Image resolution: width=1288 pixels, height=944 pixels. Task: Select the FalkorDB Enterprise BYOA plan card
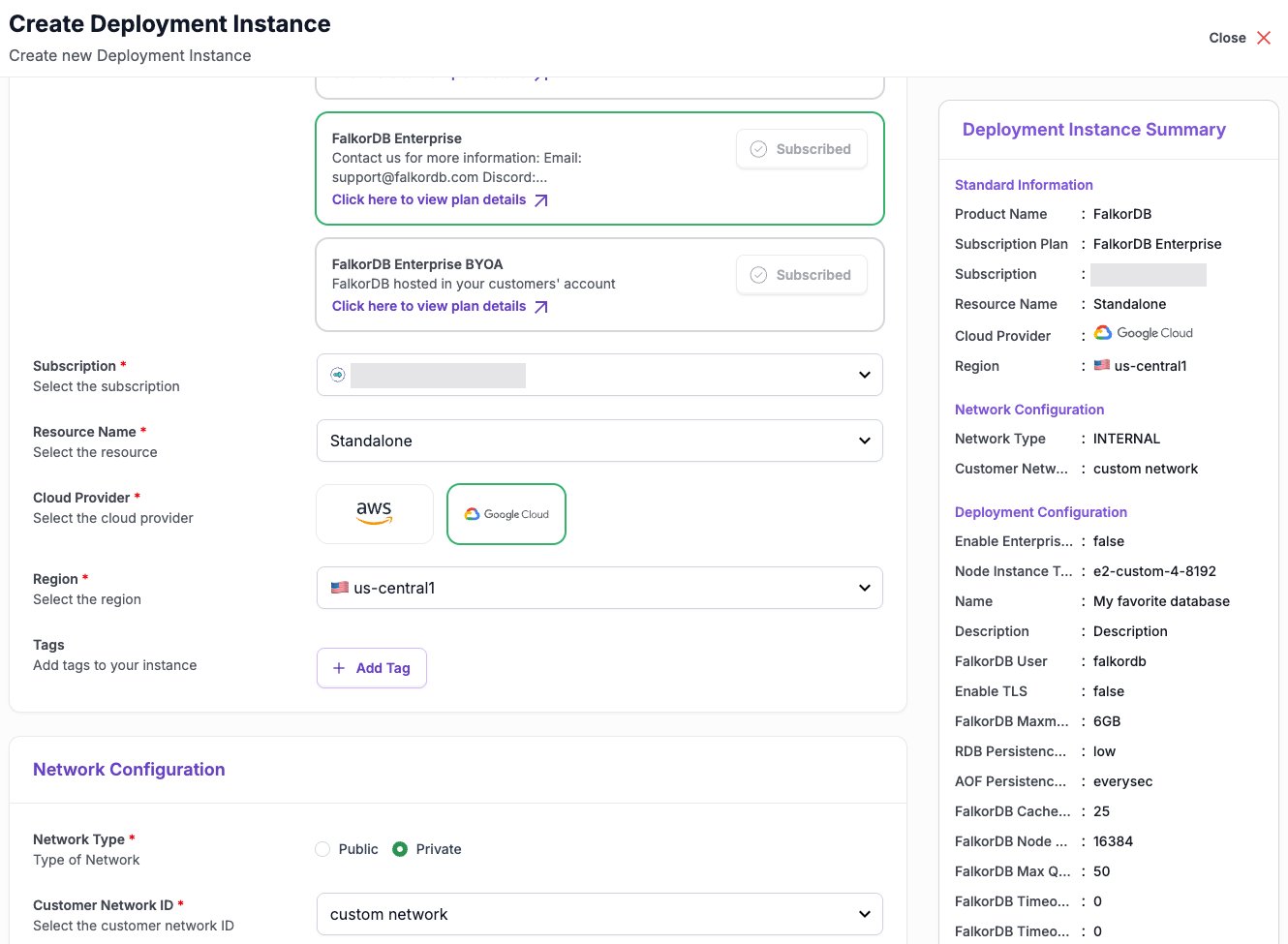point(599,285)
